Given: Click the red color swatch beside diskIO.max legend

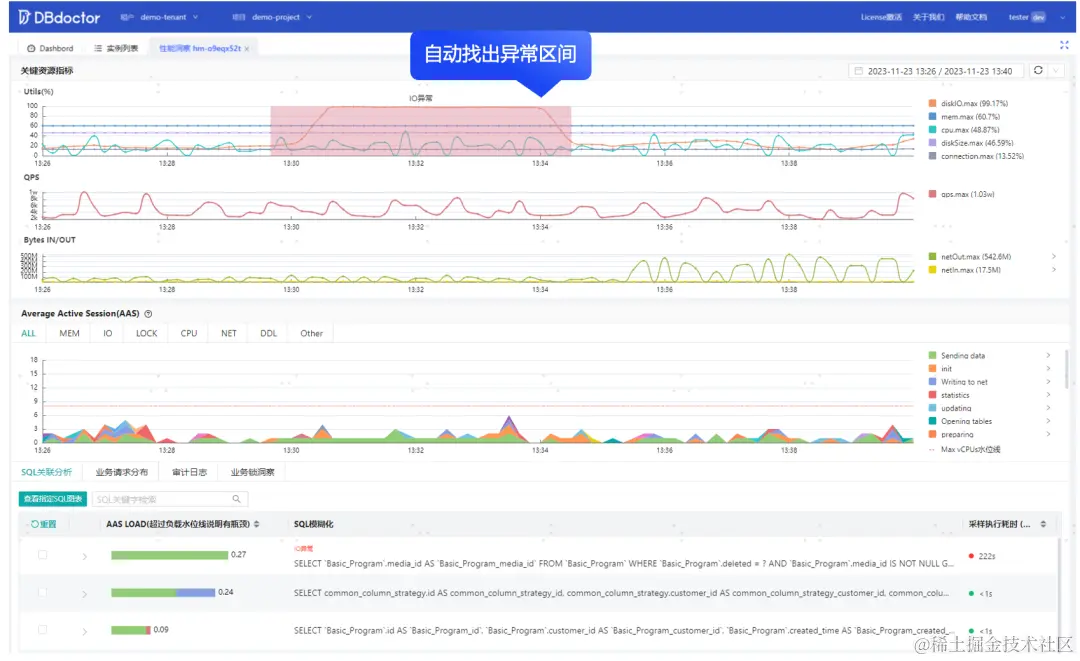Looking at the screenshot, I should click(x=930, y=102).
